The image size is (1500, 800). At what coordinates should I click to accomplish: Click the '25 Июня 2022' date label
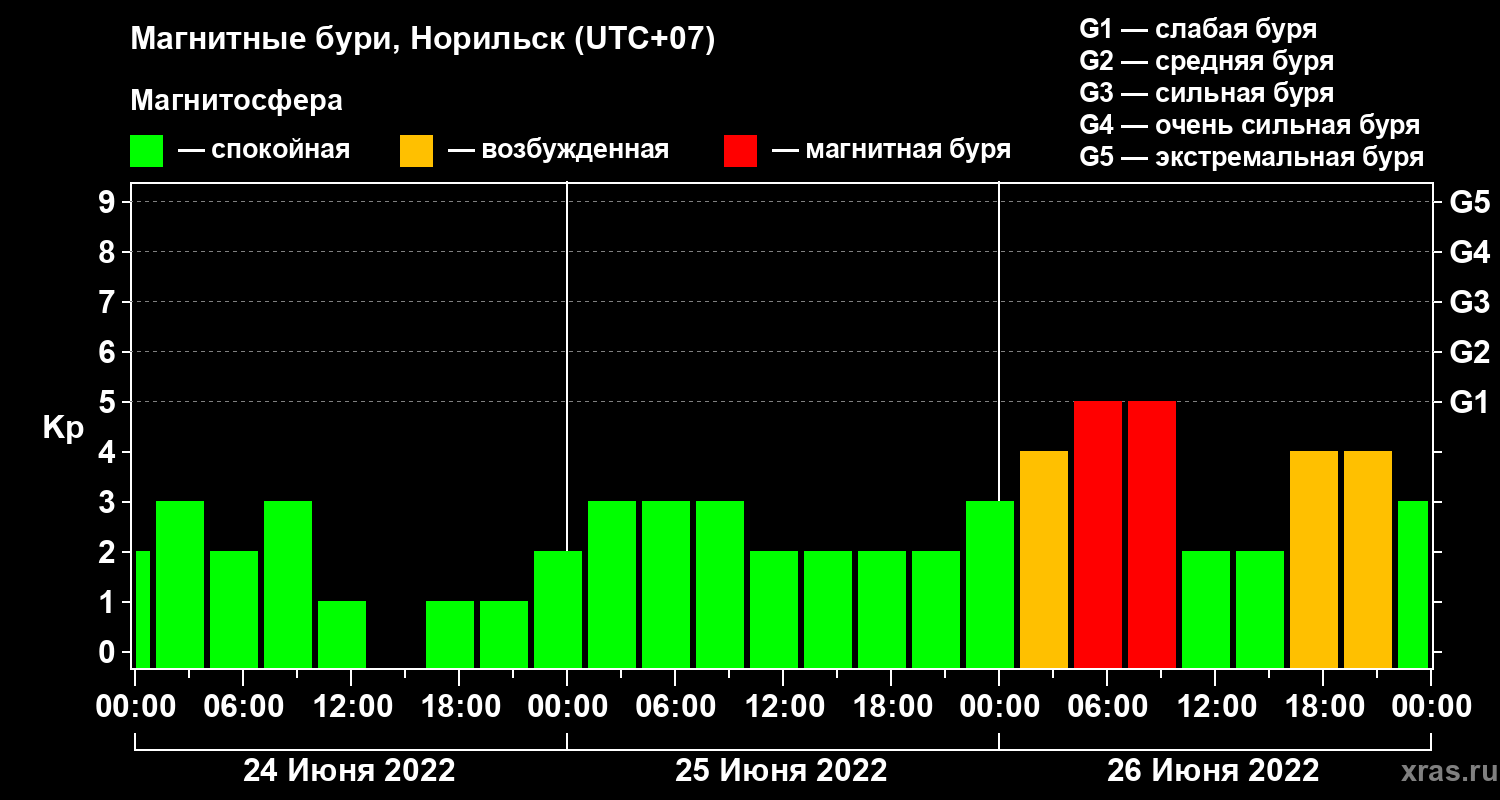pyautogui.click(x=781, y=771)
